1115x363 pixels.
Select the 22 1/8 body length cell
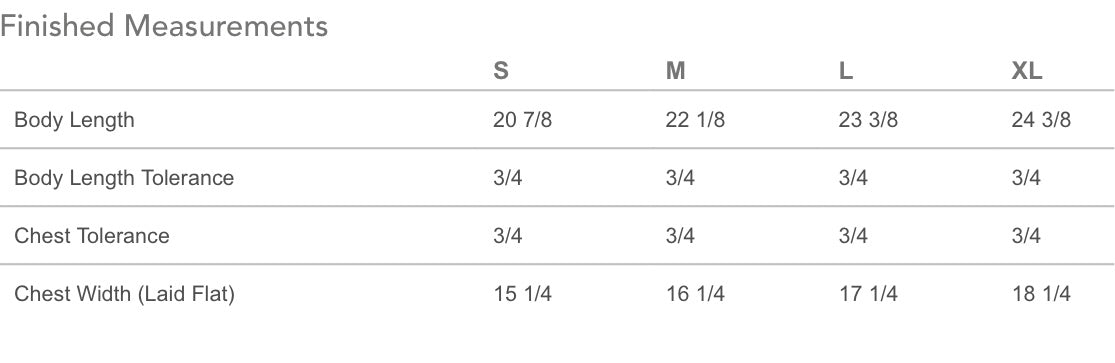coord(695,120)
